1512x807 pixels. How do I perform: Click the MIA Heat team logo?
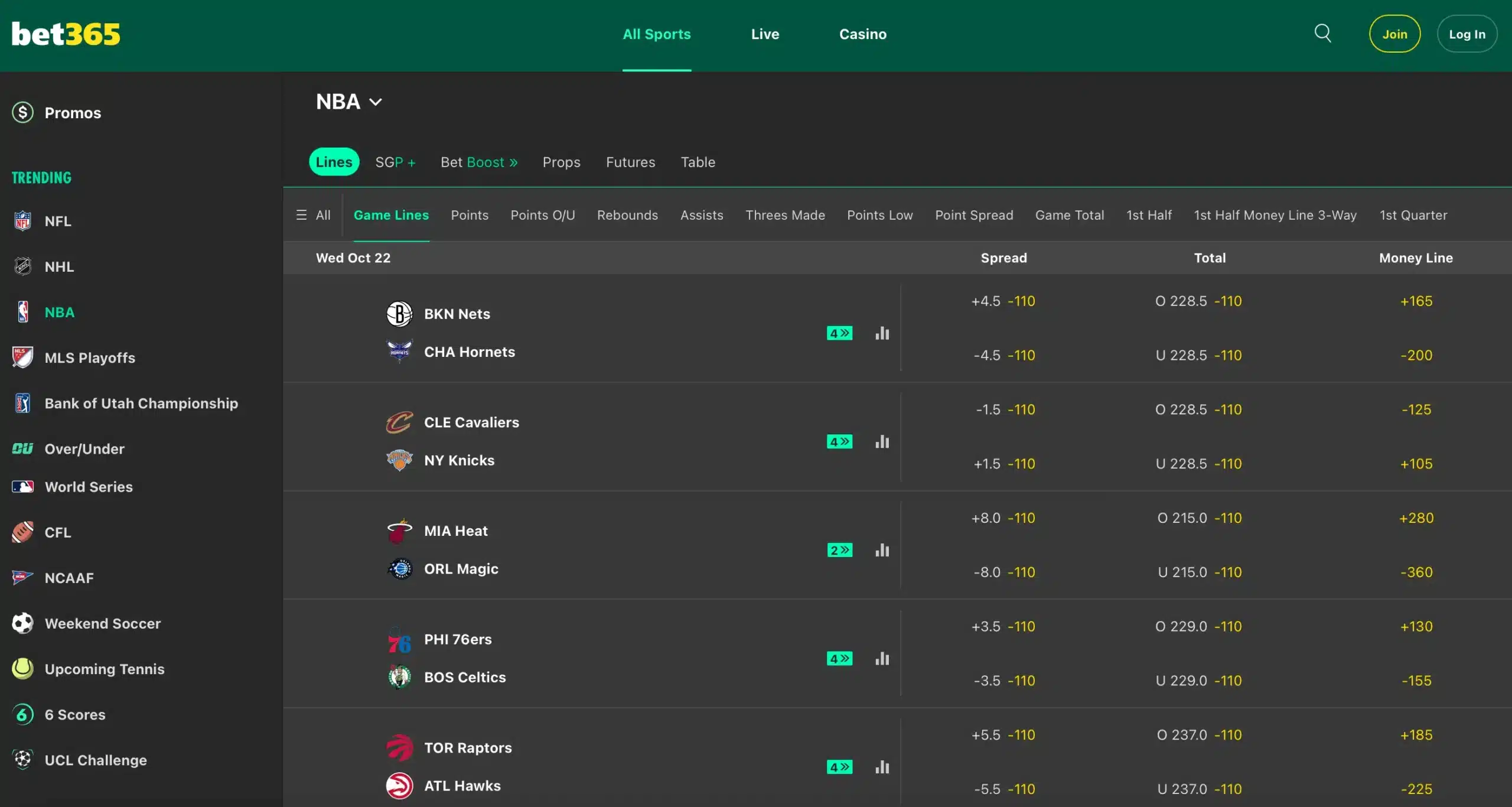pos(399,530)
